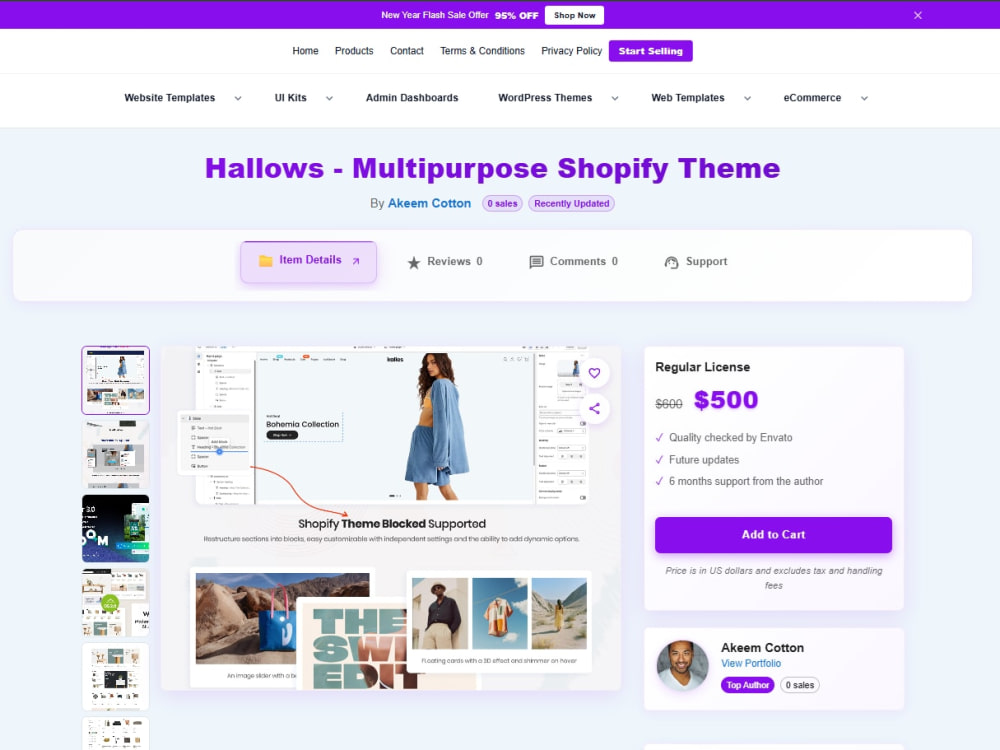The image size is (1000, 750).
Task: Click the 0 sales badge under the title
Action: (x=502, y=203)
